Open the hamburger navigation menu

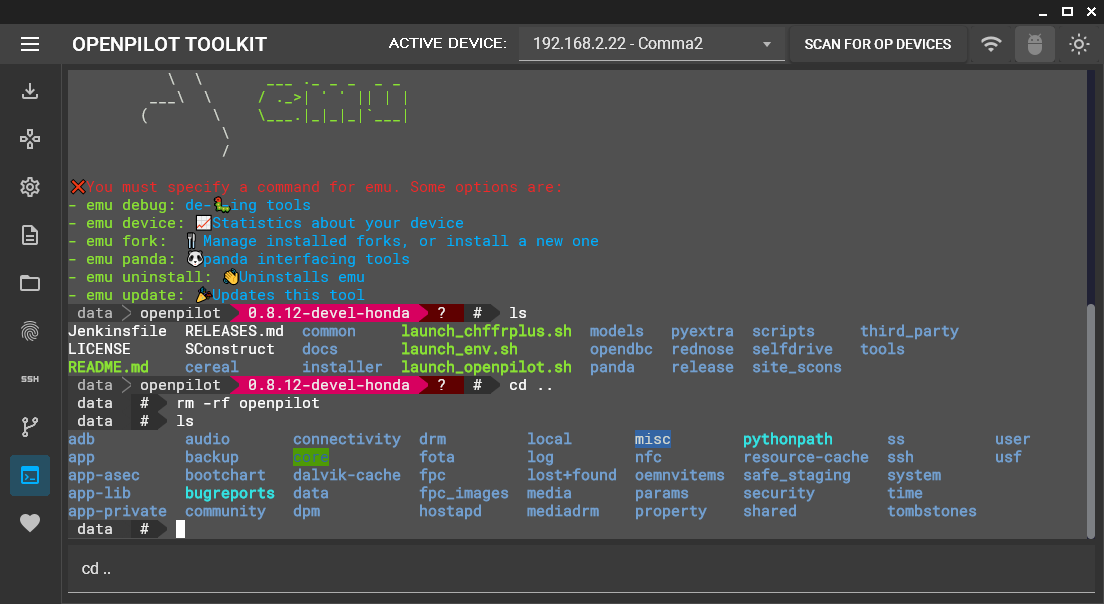coord(30,44)
